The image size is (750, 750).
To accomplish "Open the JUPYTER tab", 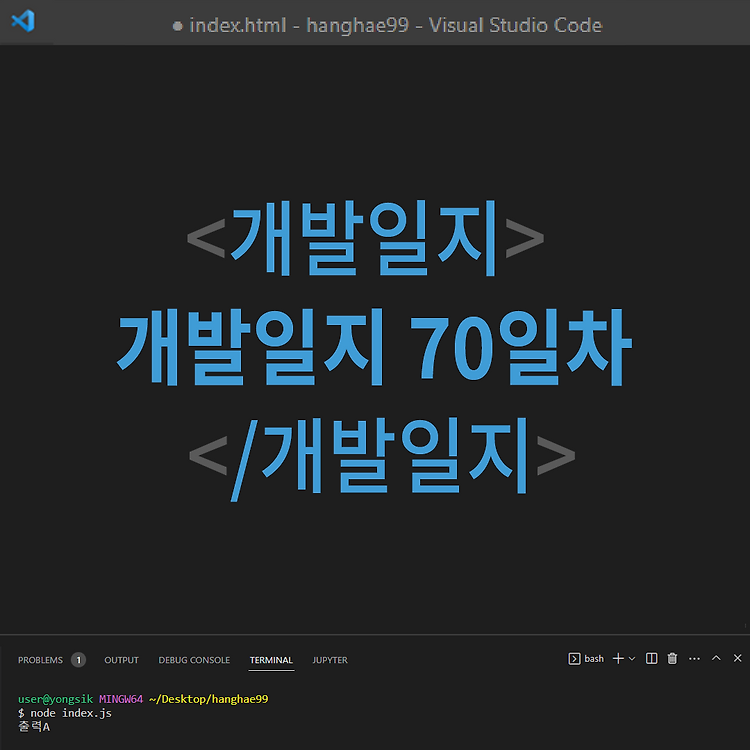I will point(330,660).
